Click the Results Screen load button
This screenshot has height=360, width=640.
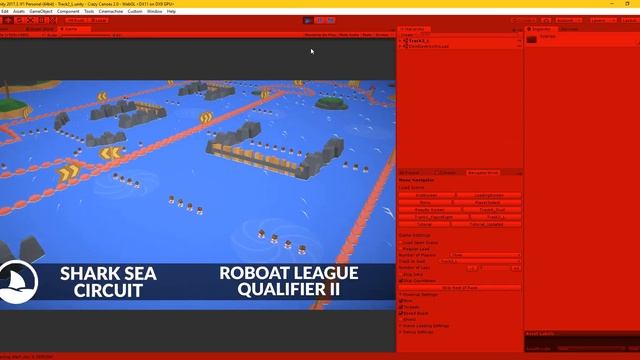(x=429, y=210)
